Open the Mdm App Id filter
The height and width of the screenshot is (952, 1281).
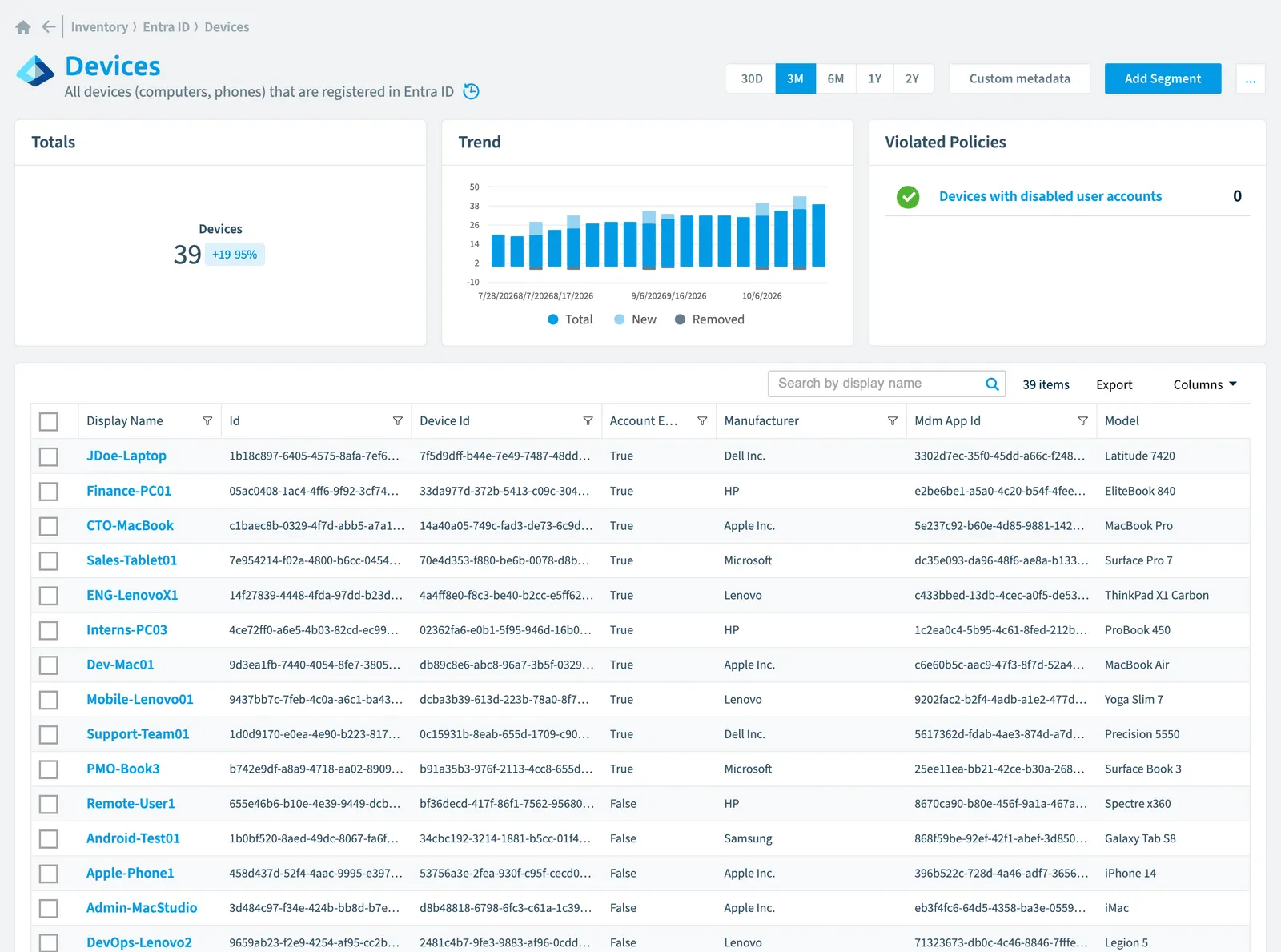[1083, 421]
